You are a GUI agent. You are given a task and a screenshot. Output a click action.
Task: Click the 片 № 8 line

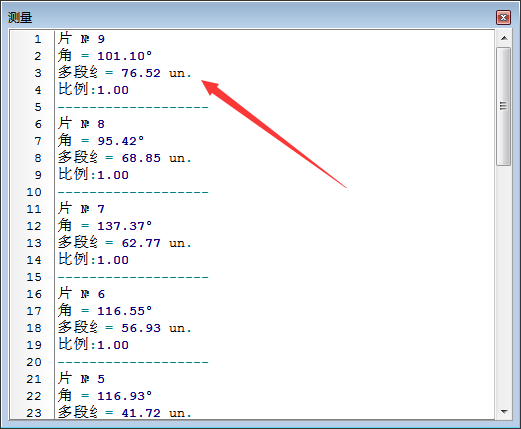tap(81, 124)
